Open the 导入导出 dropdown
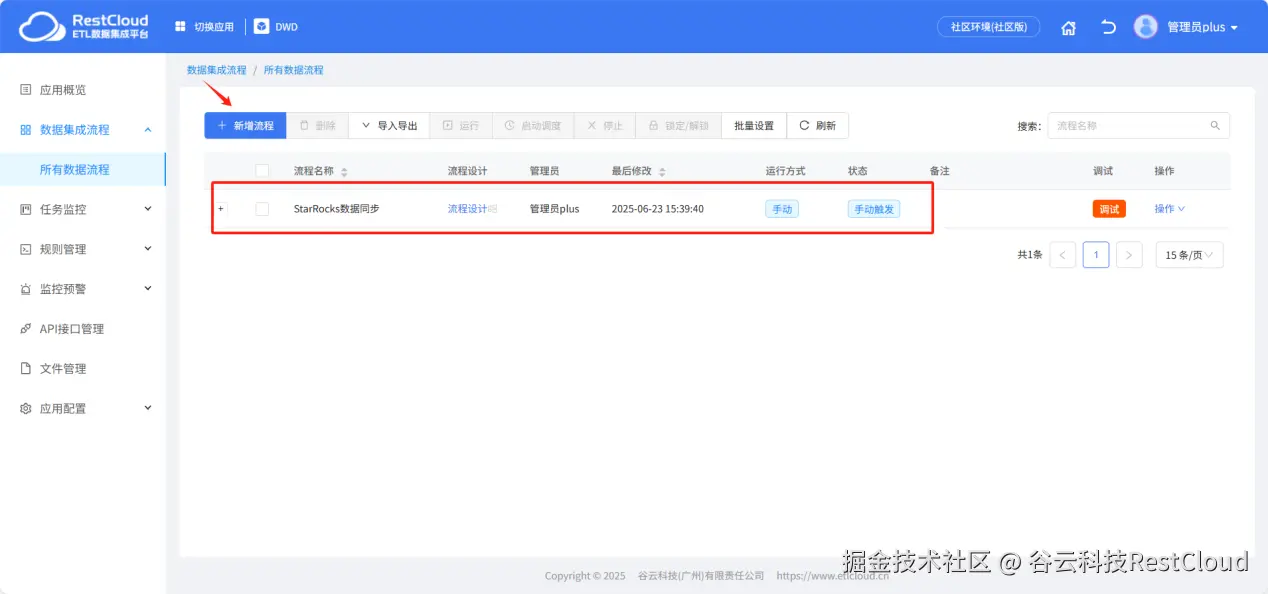The width and height of the screenshot is (1268, 594). coord(389,126)
